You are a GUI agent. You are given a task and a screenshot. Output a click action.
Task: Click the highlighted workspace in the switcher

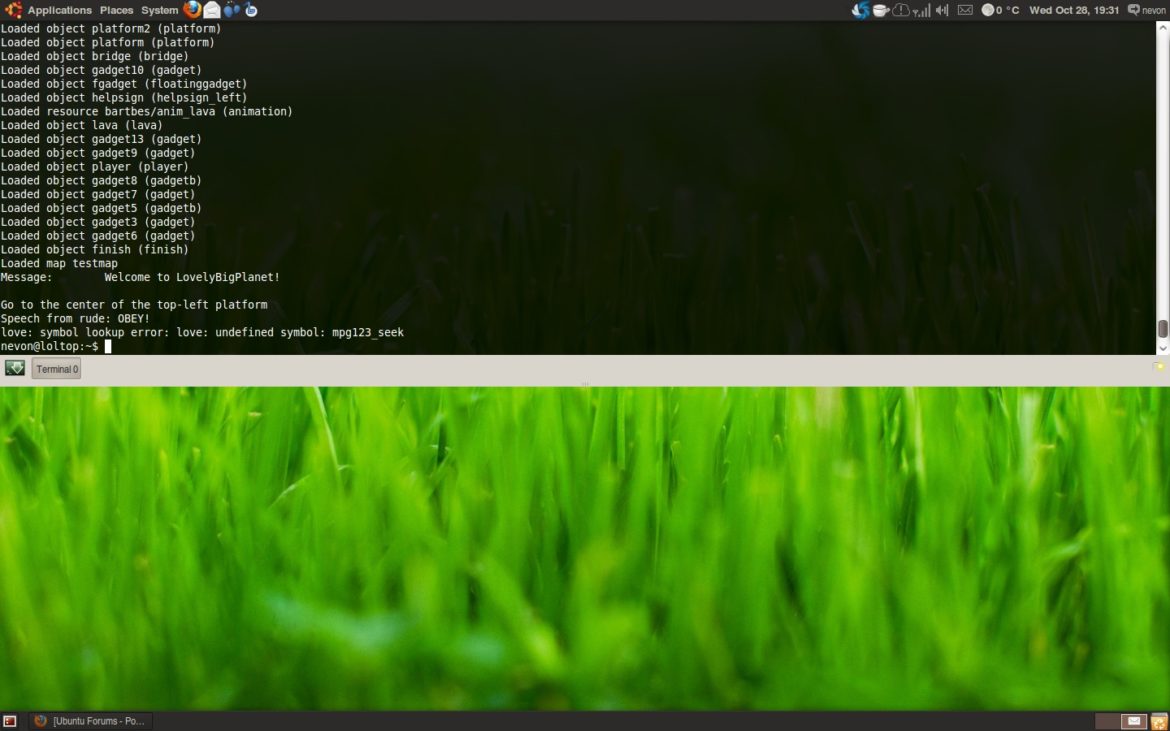click(1134, 720)
